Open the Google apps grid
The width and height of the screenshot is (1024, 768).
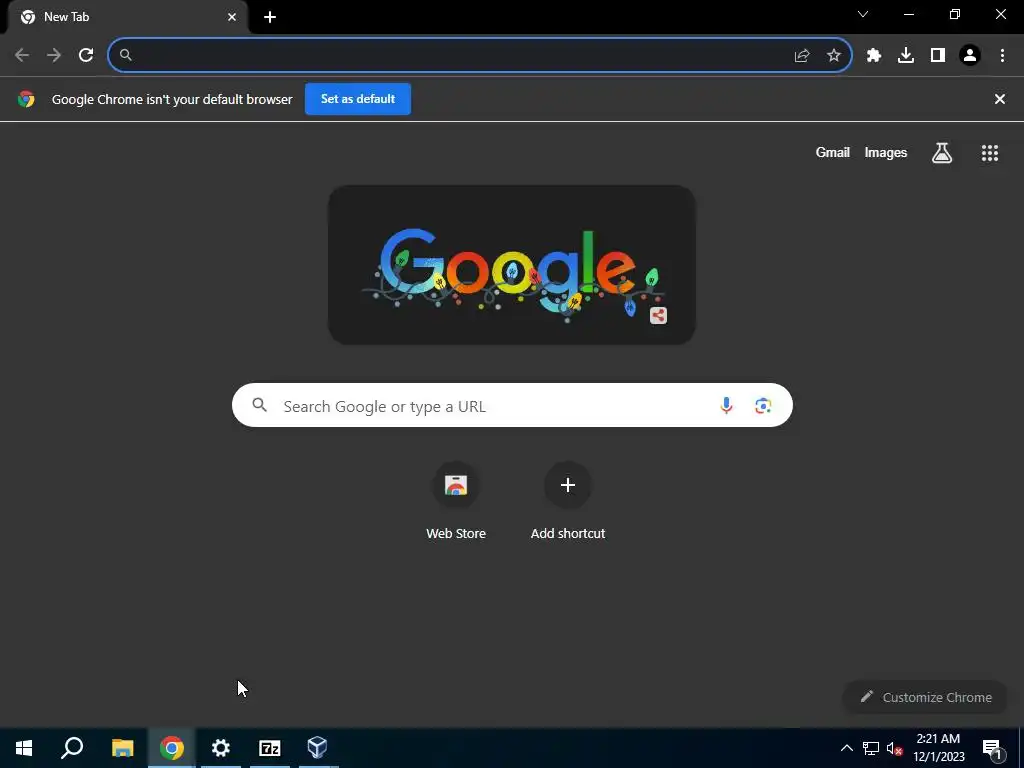pyautogui.click(x=990, y=153)
